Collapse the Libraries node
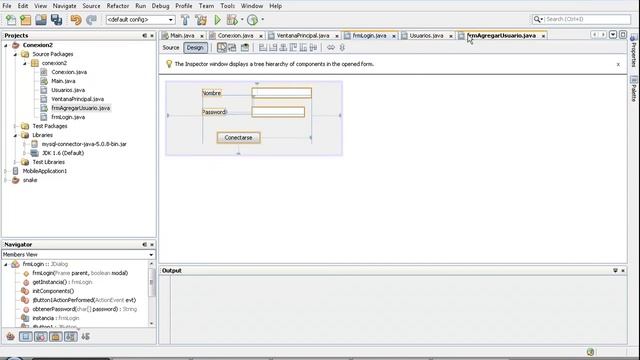Image resolution: width=640 pixels, height=360 pixels. (x=15, y=135)
